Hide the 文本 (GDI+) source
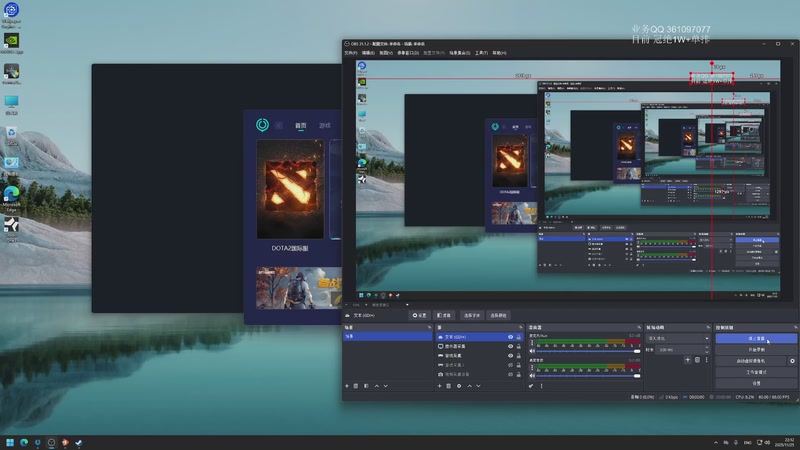 (510, 337)
